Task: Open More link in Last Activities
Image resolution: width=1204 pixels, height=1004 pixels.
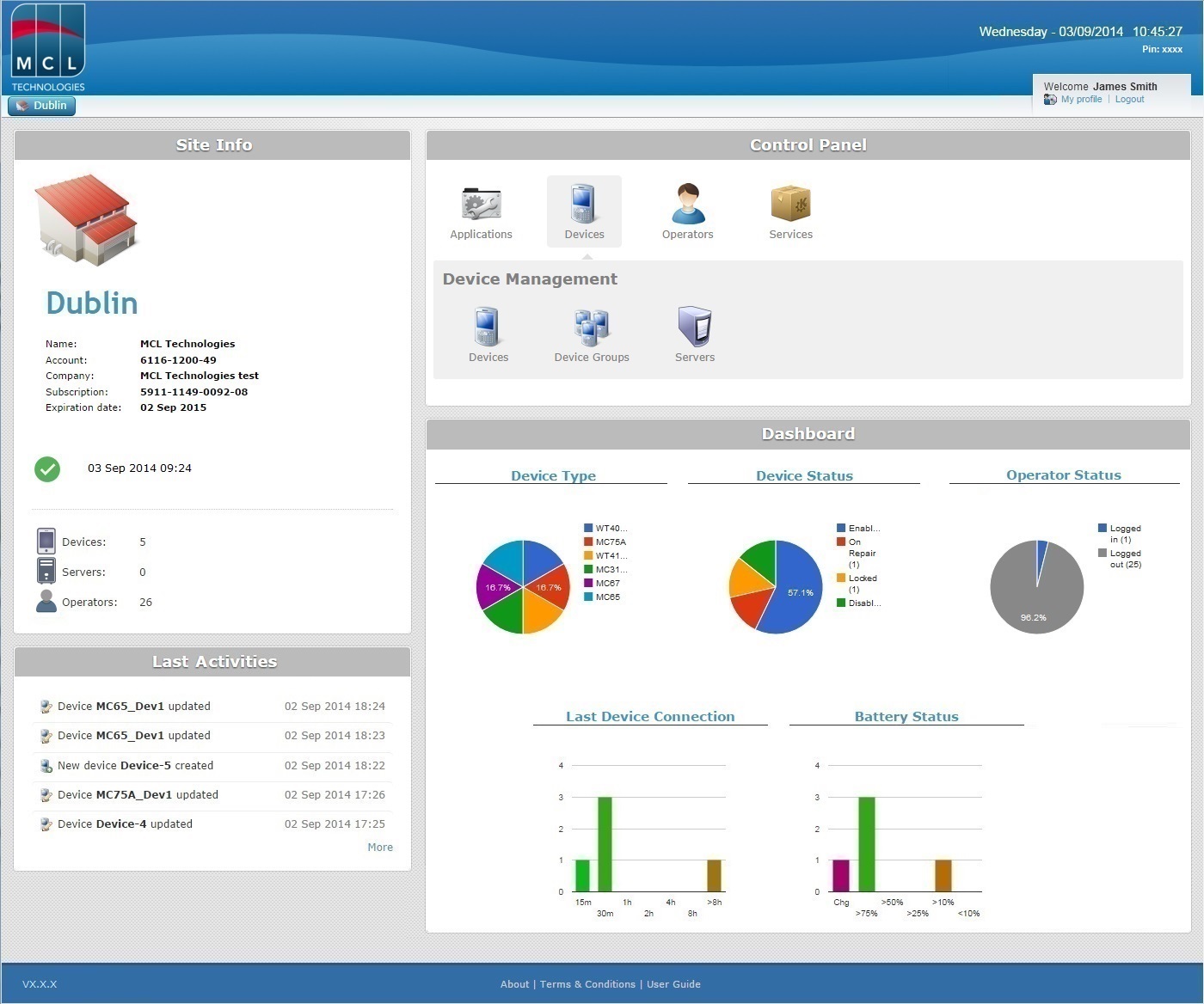Action: pyautogui.click(x=380, y=848)
